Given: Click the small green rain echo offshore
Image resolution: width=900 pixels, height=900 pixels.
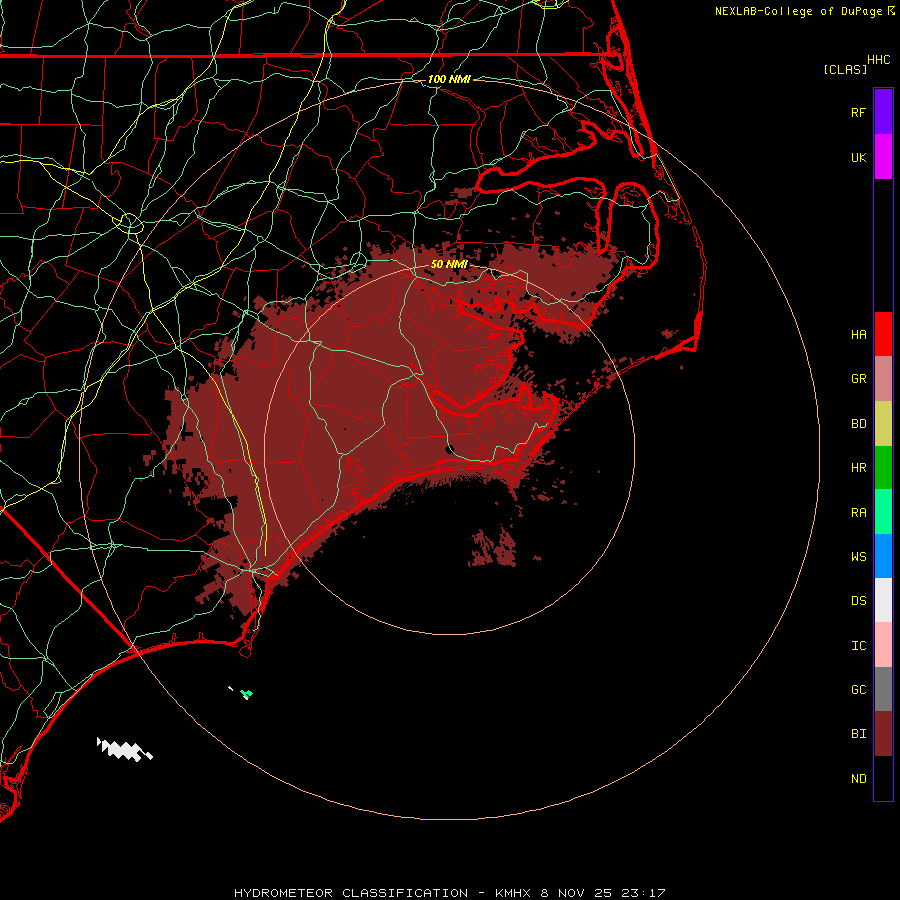Looking at the screenshot, I should (x=247, y=694).
